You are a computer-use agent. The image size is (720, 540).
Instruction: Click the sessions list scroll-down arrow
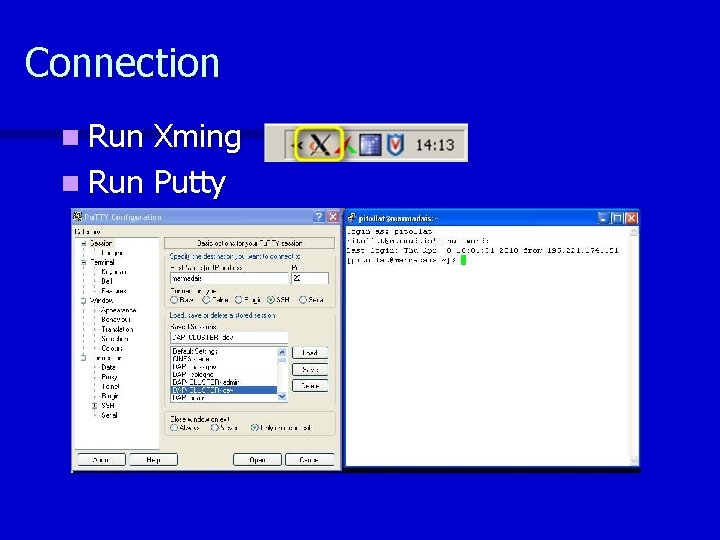tap(282, 396)
